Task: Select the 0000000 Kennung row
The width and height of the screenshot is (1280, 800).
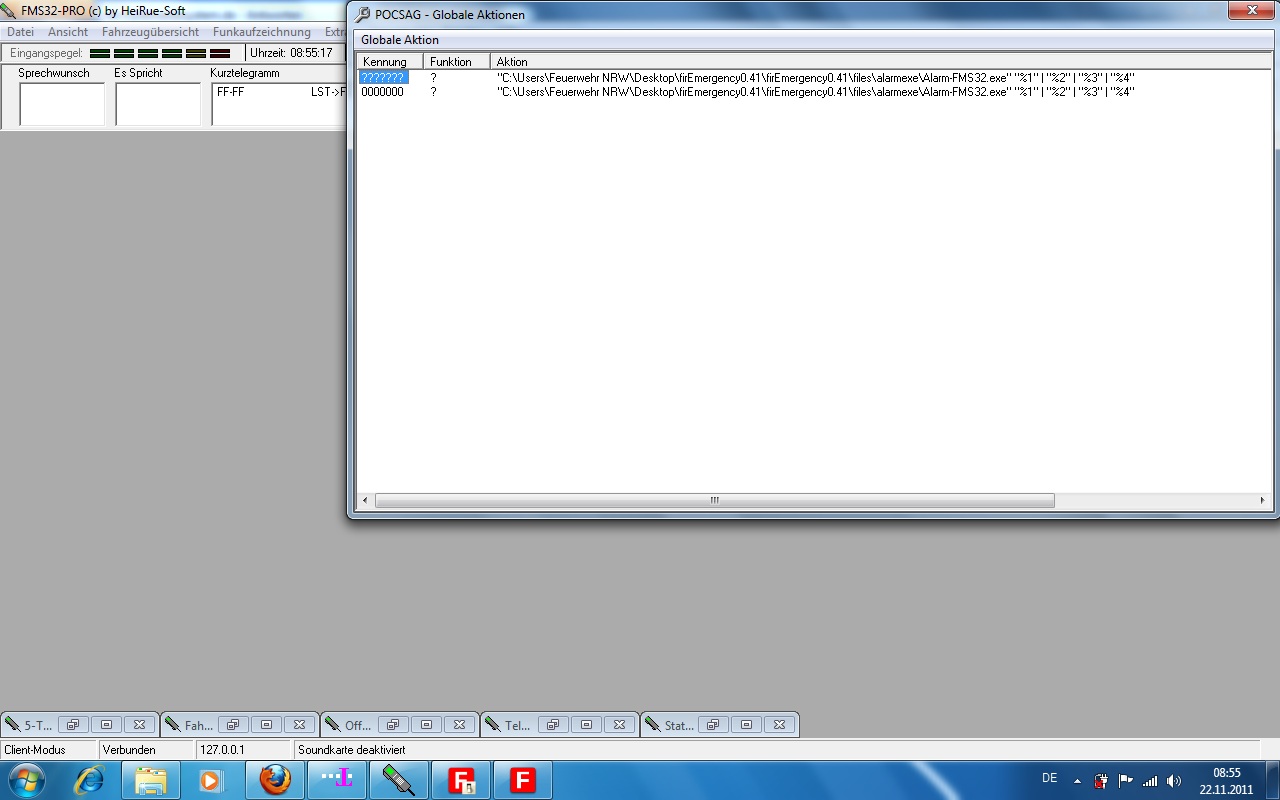Action: coord(382,92)
